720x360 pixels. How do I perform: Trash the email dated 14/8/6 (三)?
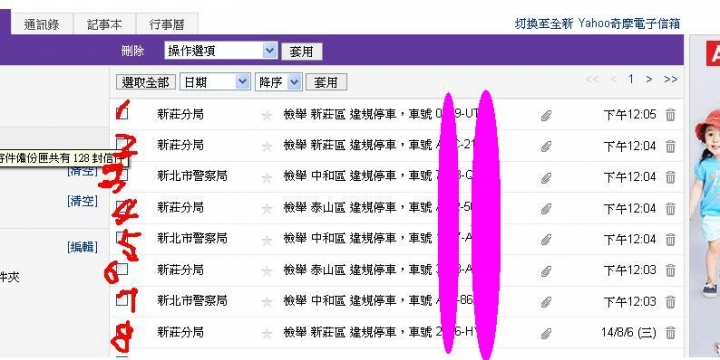click(670, 333)
